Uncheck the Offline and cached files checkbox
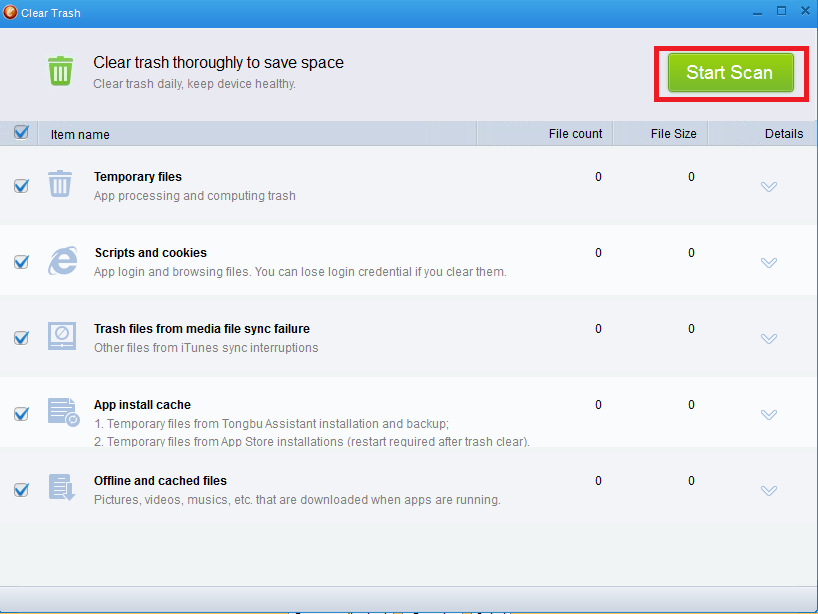This screenshot has width=818, height=614. click(21, 490)
